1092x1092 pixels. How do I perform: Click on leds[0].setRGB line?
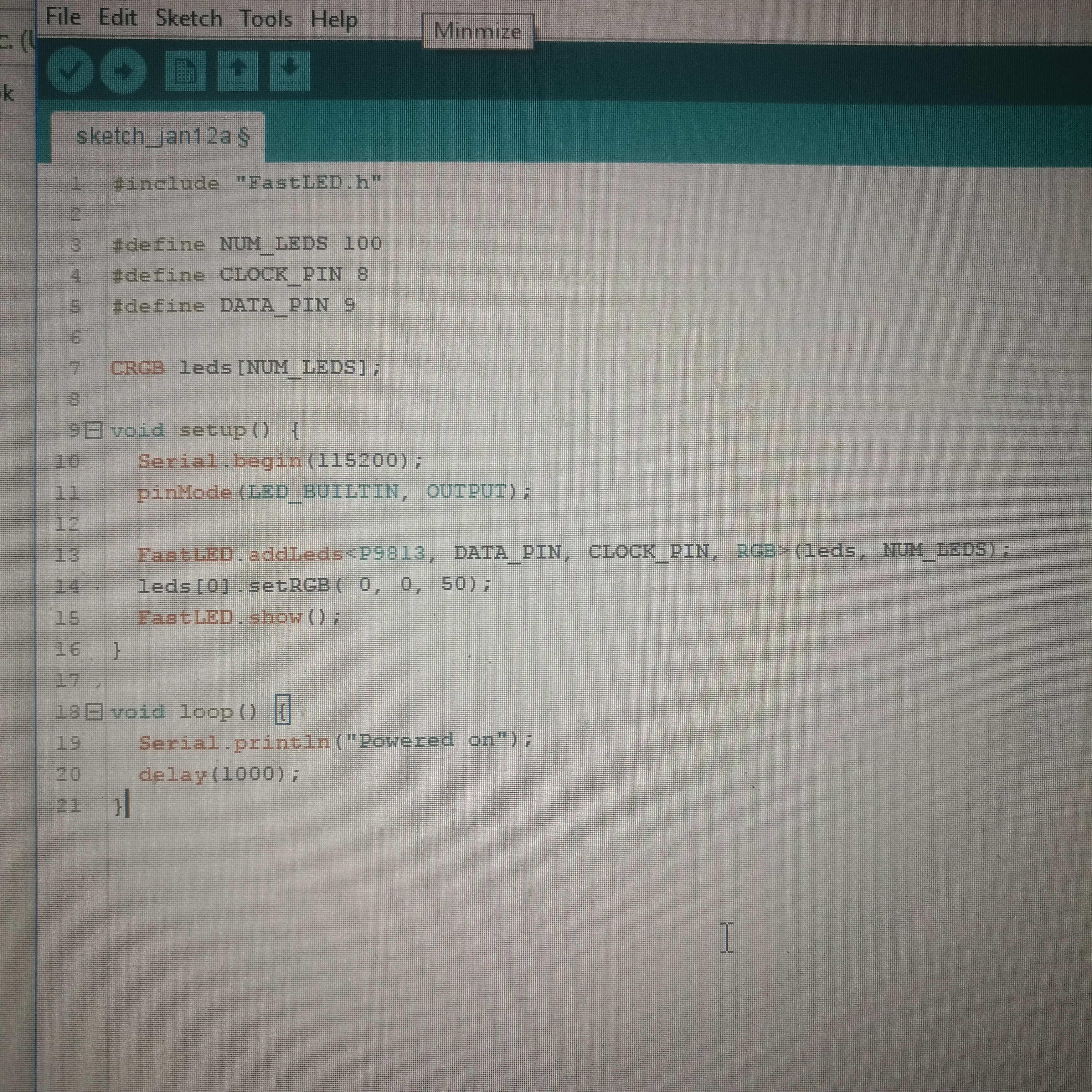[314, 585]
